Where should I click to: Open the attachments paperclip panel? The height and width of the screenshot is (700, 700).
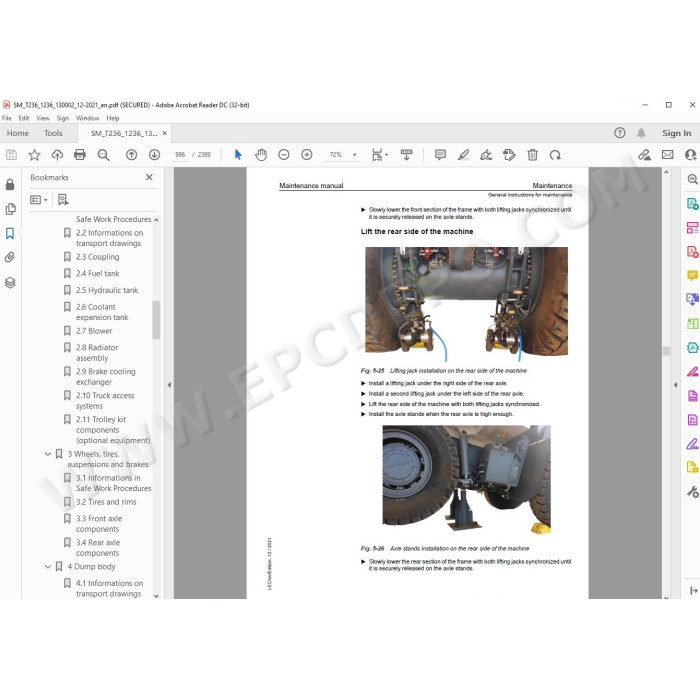[10, 257]
